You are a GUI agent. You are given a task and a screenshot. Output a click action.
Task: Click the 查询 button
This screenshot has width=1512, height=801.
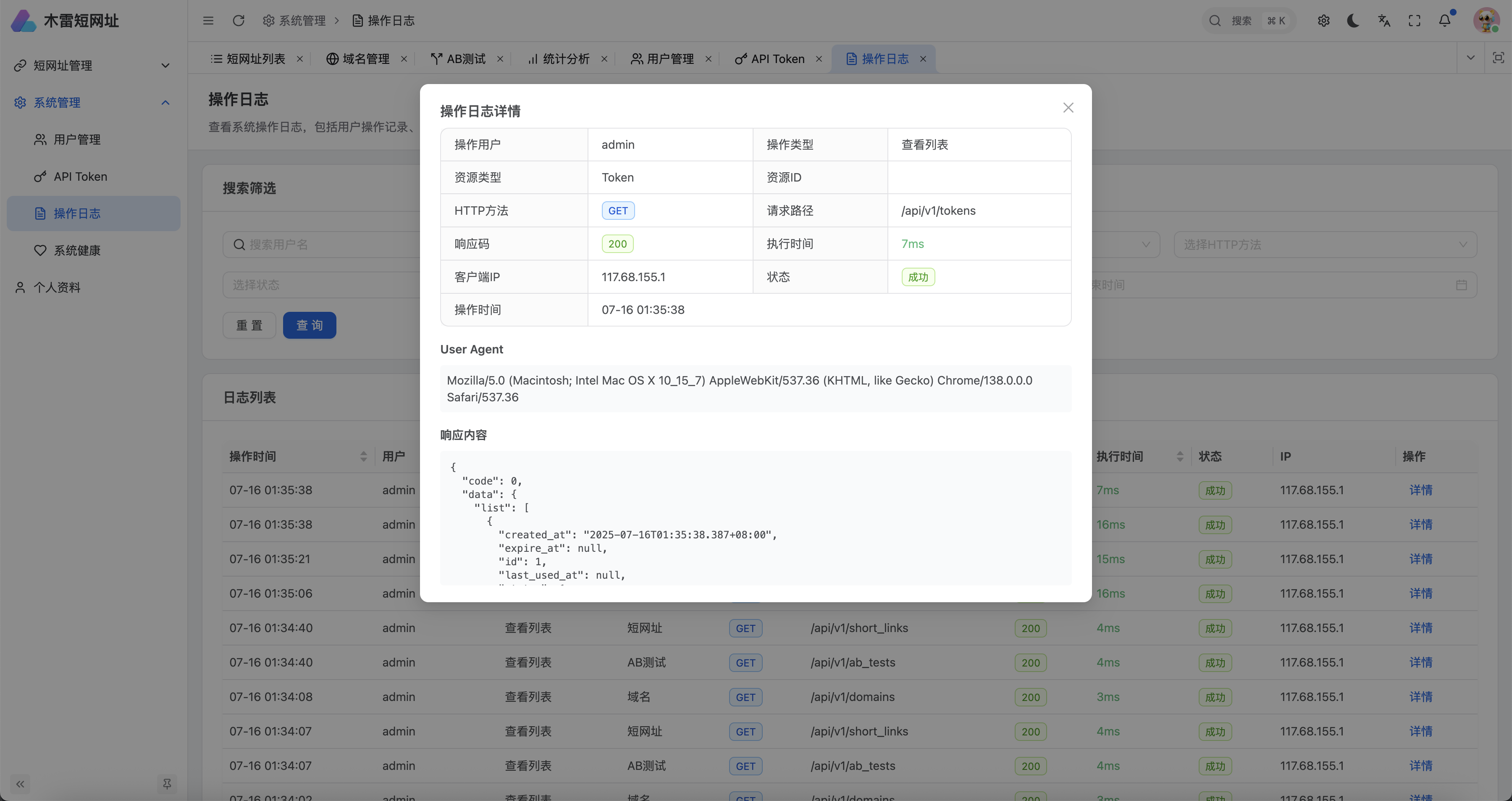tap(309, 325)
